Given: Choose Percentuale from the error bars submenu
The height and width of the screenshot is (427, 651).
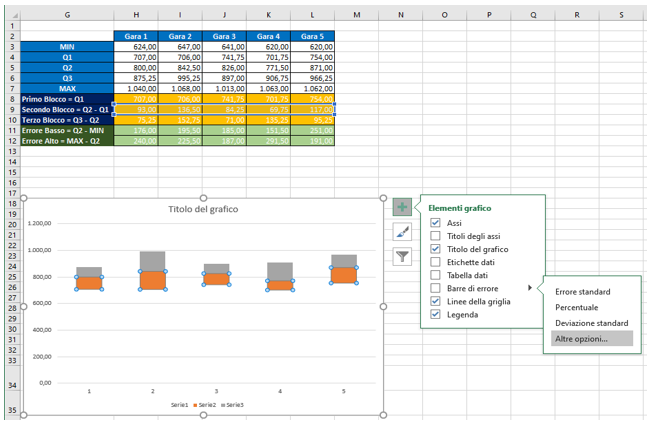Looking at the screenshot, I should click(x=577, y=307).
